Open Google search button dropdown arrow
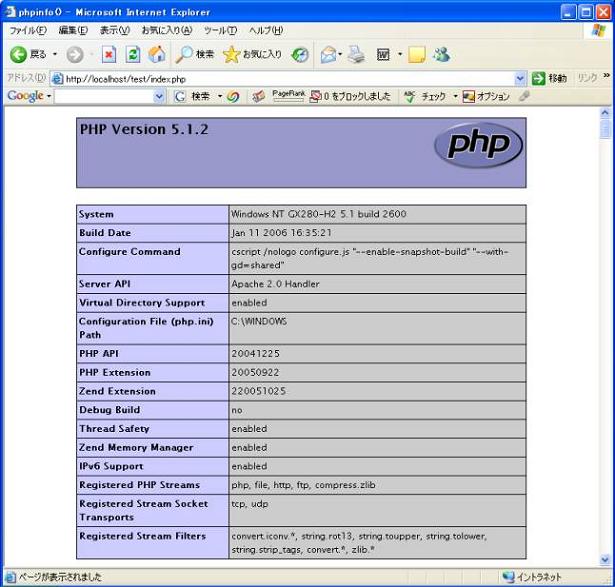Viewport: 615px width, 587px height. pos(220,96)
